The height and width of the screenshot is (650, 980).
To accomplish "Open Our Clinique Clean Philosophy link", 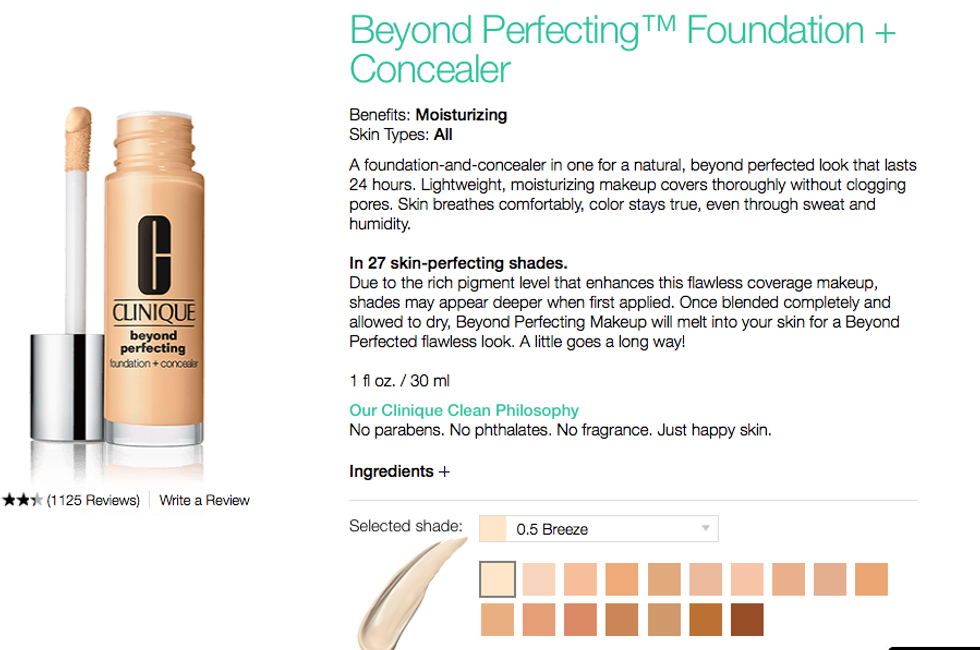I will 464,410.
